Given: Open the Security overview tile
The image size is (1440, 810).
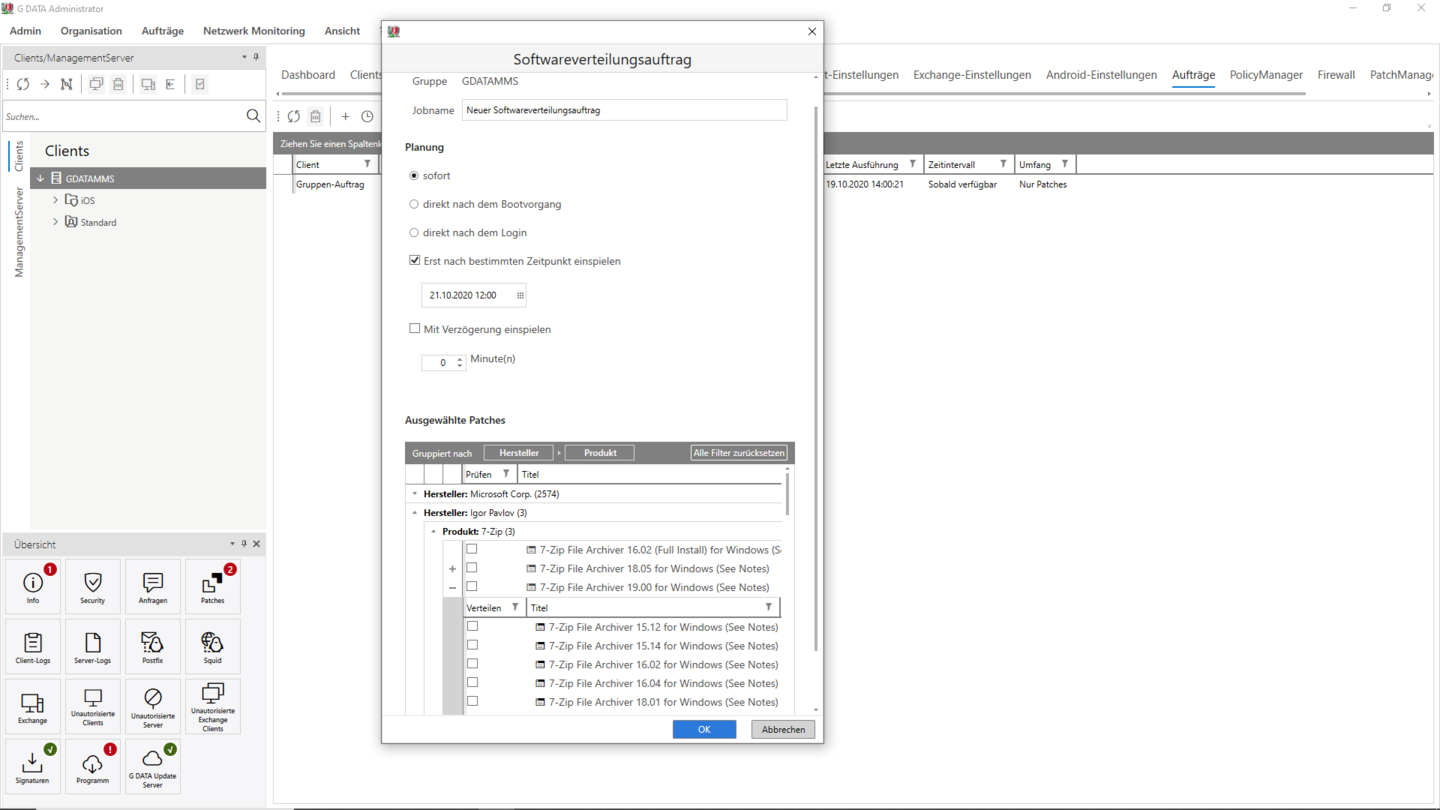Looking at the screenshot, I should pyautogui.click(x=92, y=586).
